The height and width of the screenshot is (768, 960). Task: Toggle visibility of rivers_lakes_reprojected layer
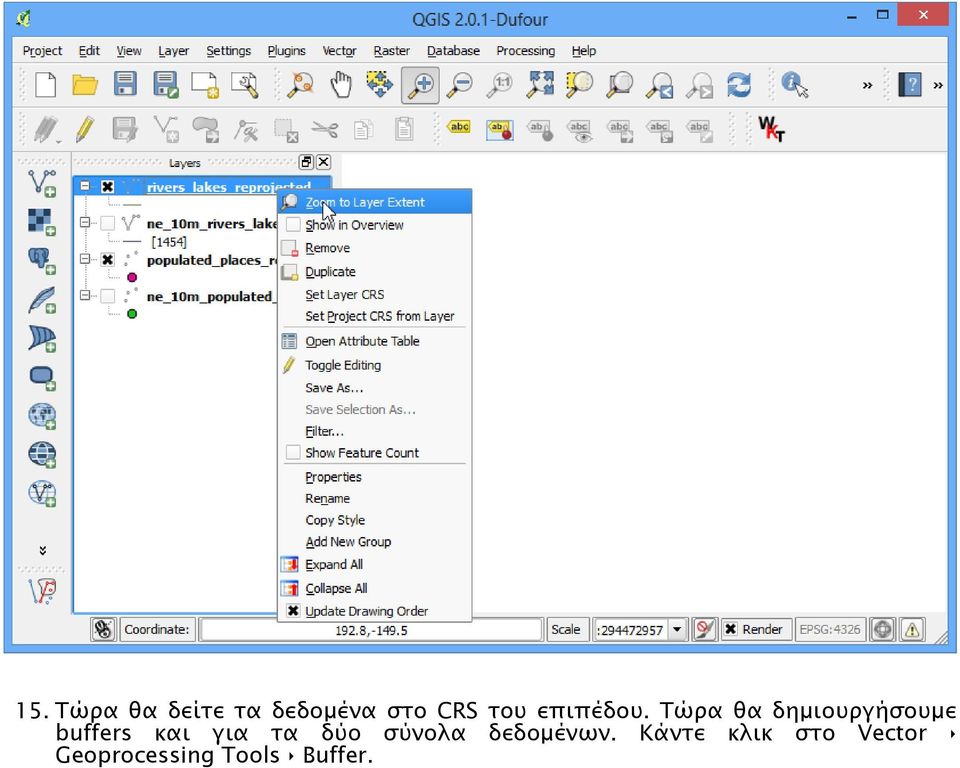[108, 187]
